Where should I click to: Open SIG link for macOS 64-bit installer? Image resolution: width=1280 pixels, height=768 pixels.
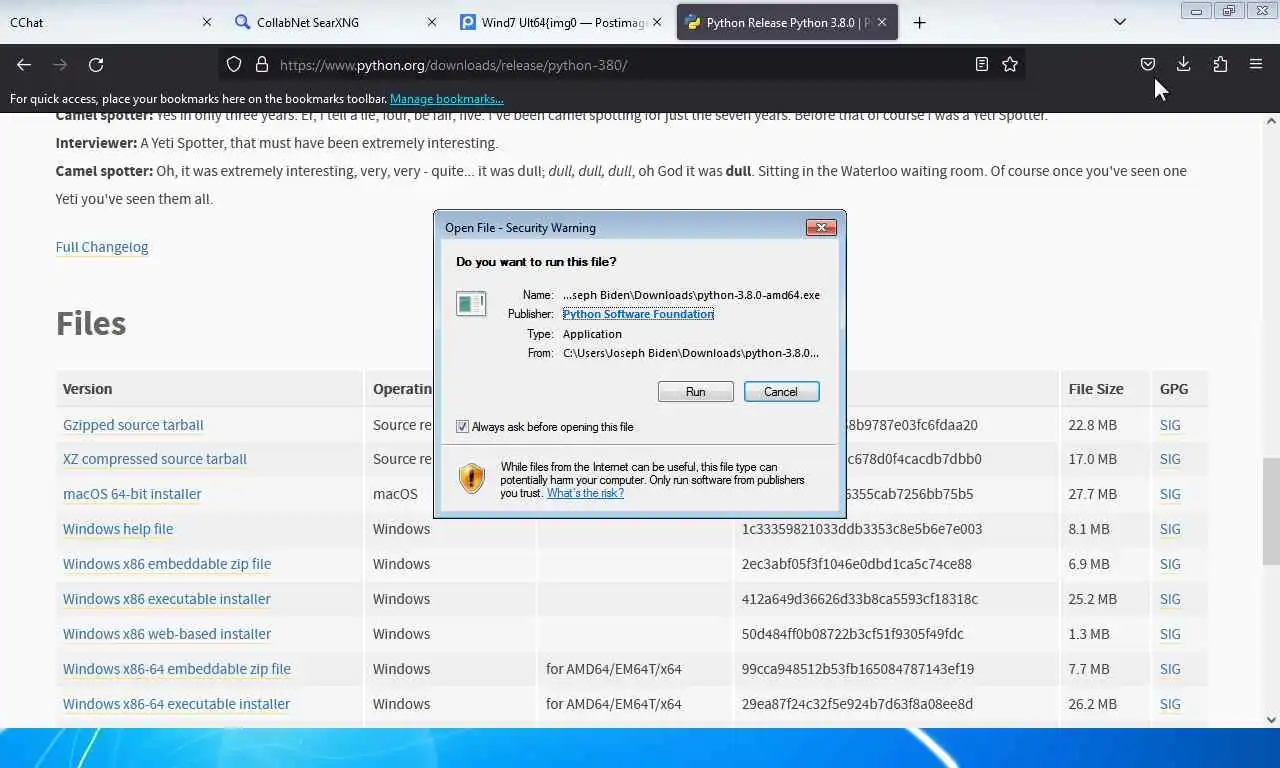(1170, 494)
